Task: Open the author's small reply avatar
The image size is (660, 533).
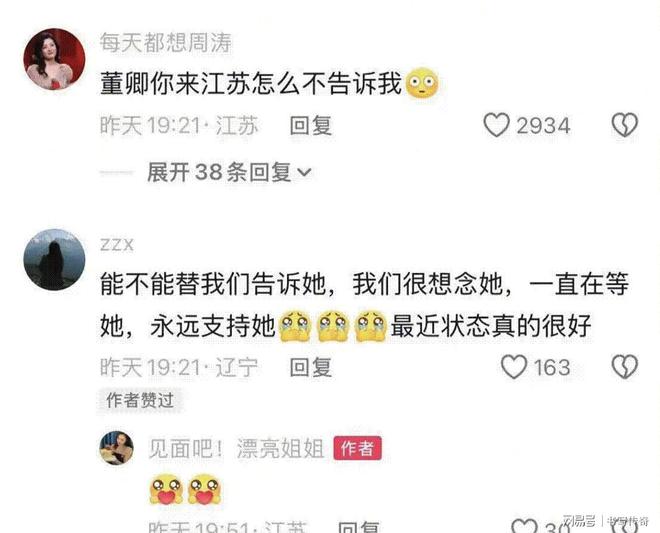Action: click(117, 448)
